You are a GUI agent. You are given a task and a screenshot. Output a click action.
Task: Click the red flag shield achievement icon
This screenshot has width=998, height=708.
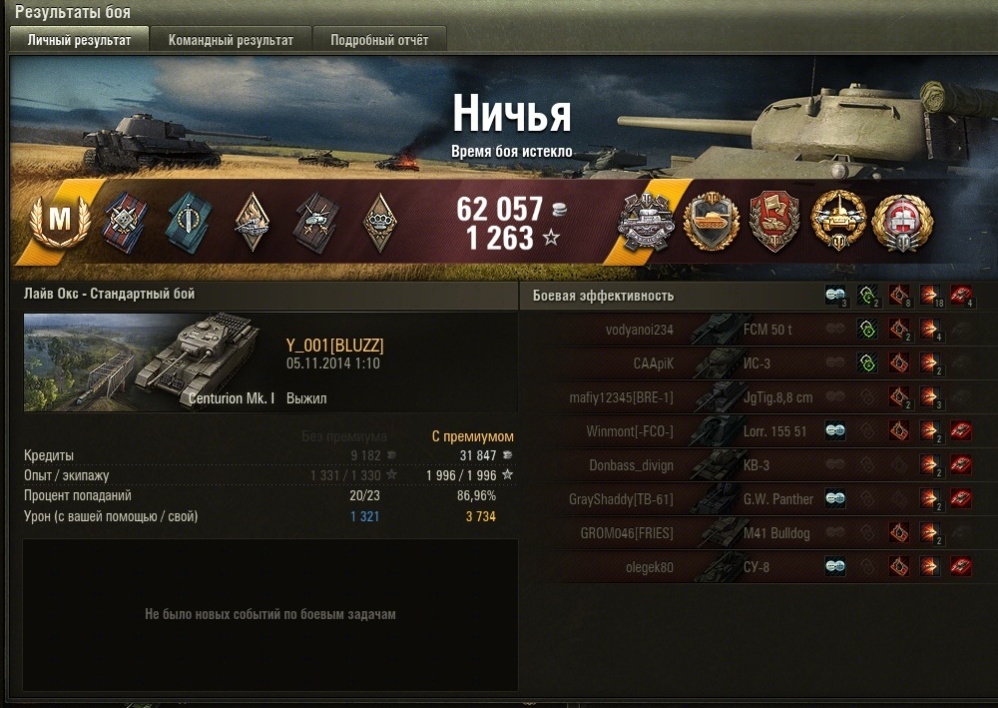coord(775,222)
